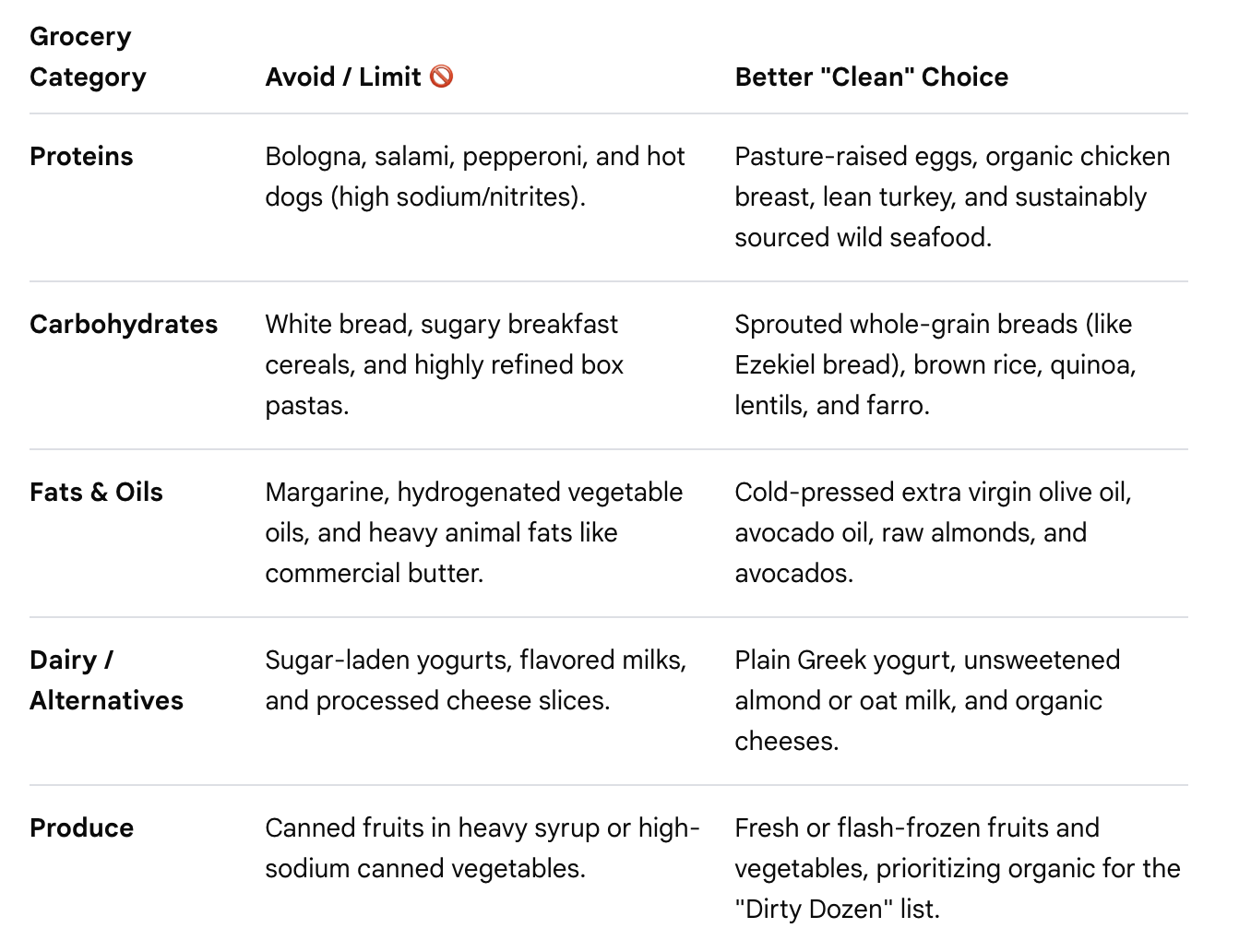
Task: Click the prohibited sign icon beside Avoid / Limit
Action: click(x=442, y=77)
